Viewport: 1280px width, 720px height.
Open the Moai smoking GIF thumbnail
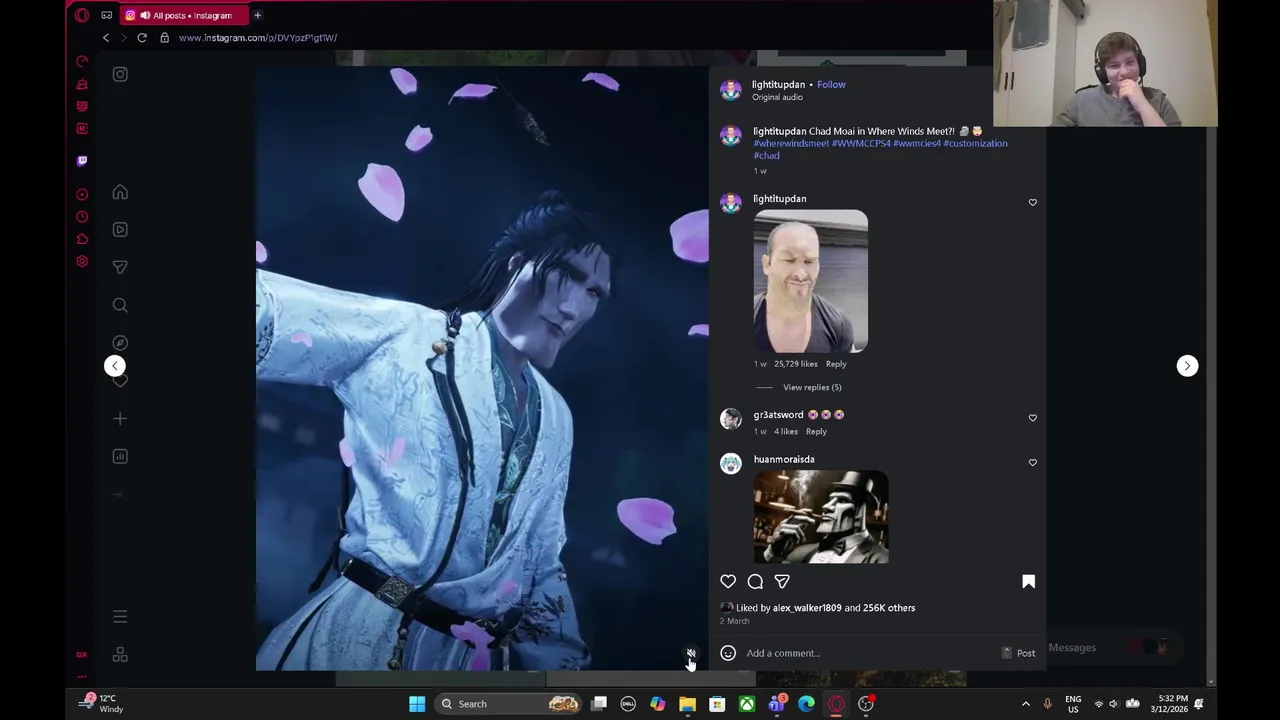(821, 518)
